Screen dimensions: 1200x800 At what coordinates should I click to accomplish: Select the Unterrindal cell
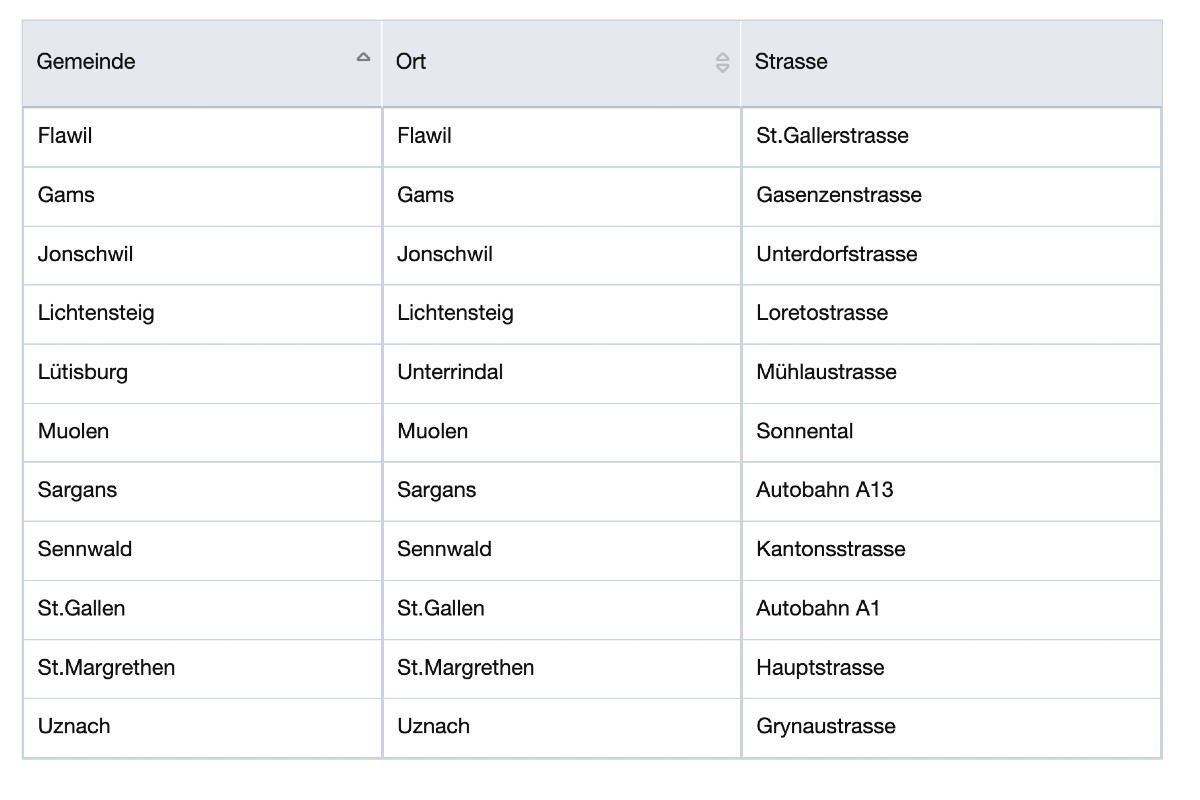pyautogui.click(x=449, y=372)
